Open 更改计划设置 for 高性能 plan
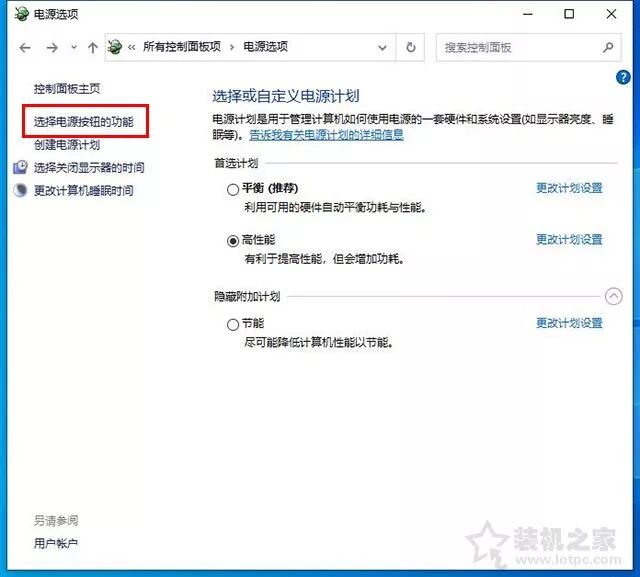The width and height of the screenshot is (640, 577). click(569, 240)
